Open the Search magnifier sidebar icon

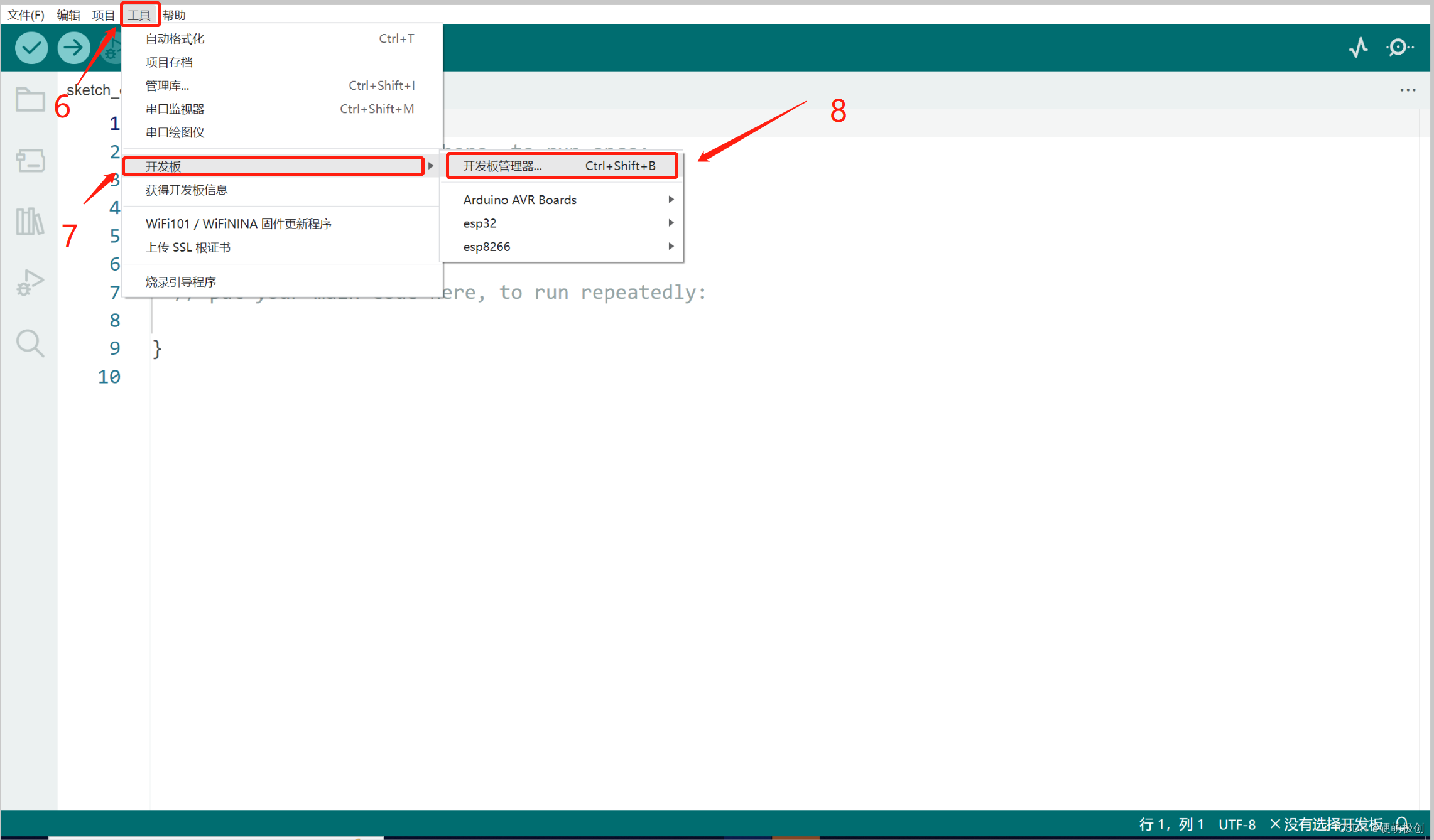tap(30, 343)
